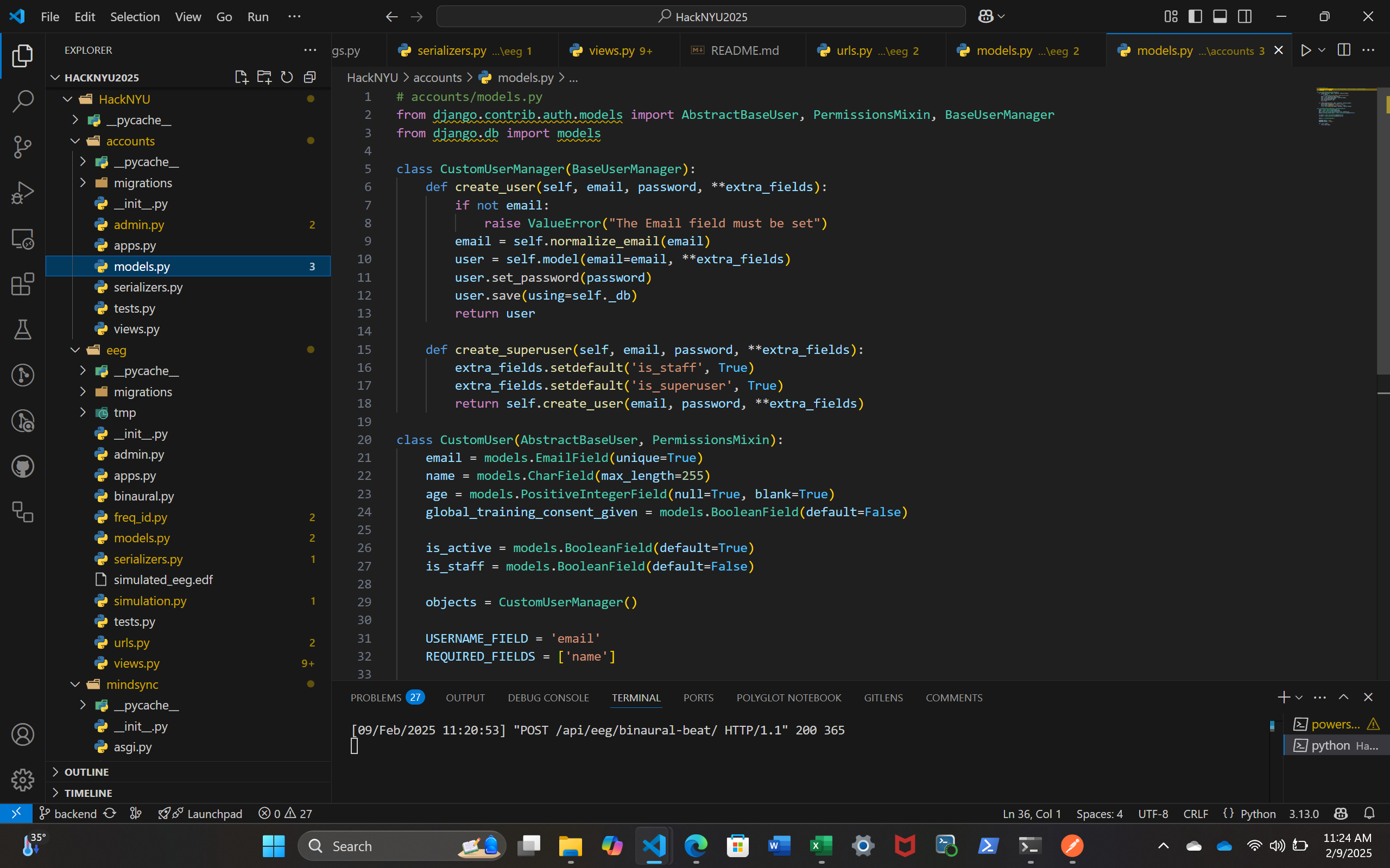Click the New File icon in Explorer
This screenshot has height=868, width=1390.
pyautogui.click(x=241, y=78)
